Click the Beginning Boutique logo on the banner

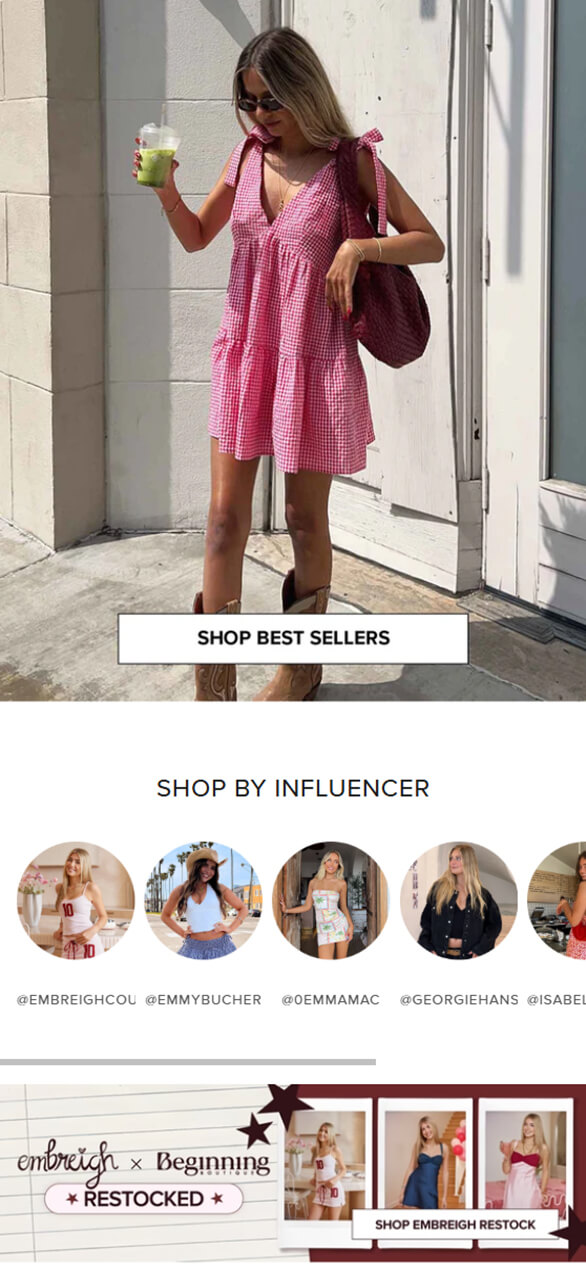pos(213,1163)
